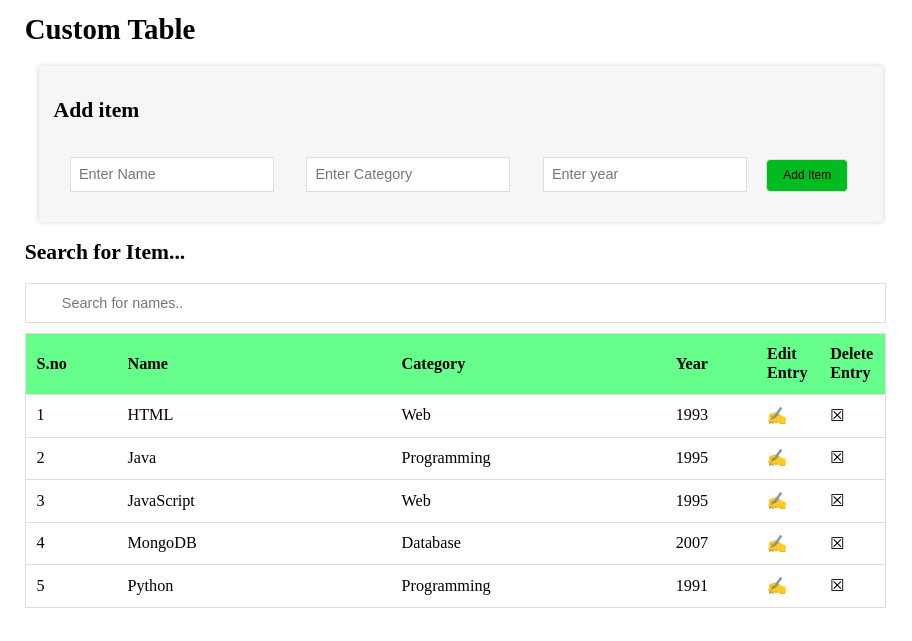Click the S.no column header
Image resolution: width=912 pixels, height=641 pixels.
[x=52, y=364]
